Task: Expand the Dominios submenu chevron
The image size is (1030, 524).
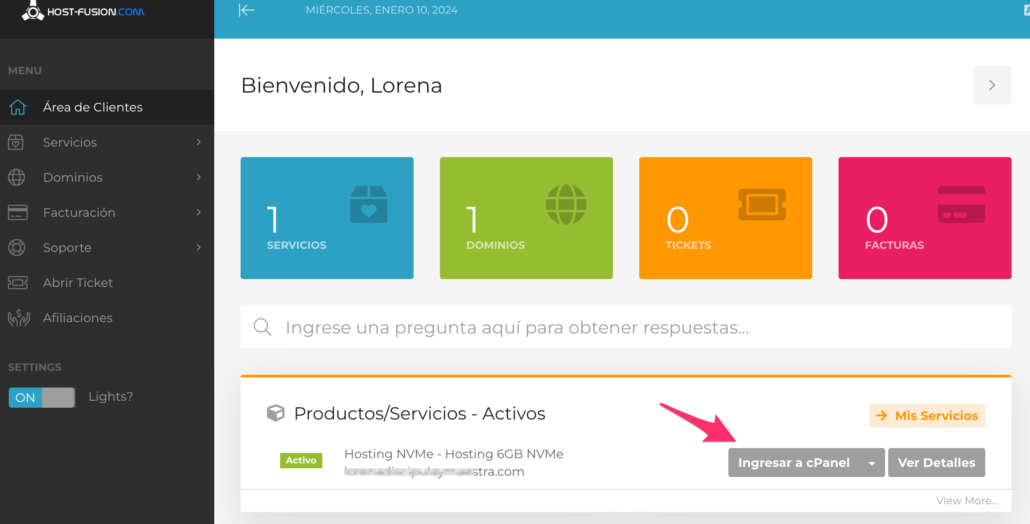Action: click(x=198, y=177)
